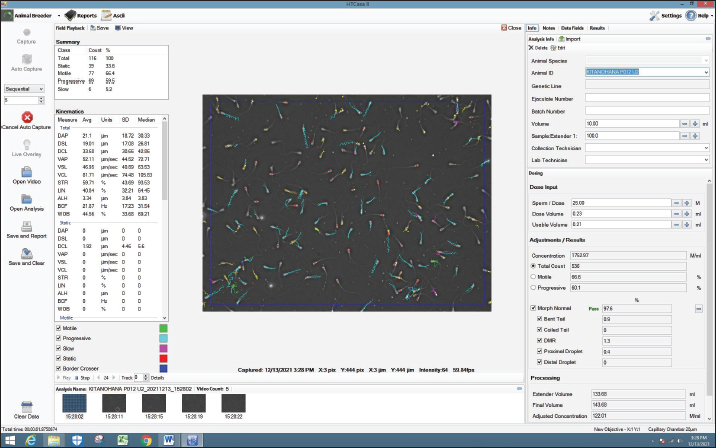Open the Animal ID dropdown

706,73
